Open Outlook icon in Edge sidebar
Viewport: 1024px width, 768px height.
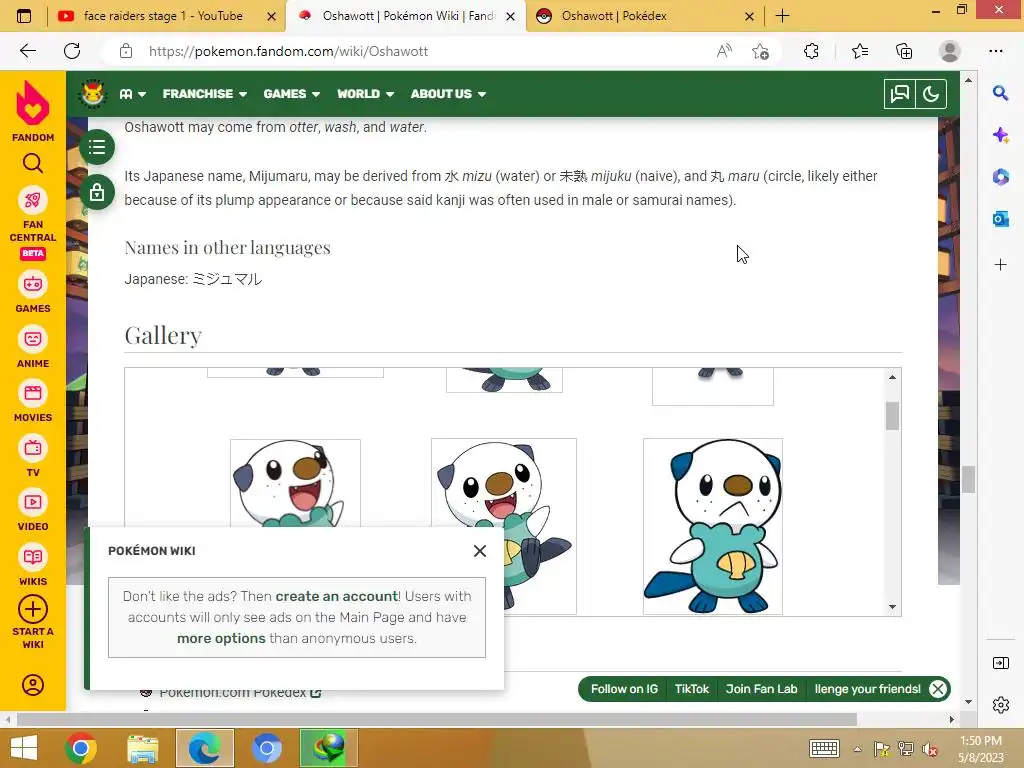click(x=1000, y=219)
